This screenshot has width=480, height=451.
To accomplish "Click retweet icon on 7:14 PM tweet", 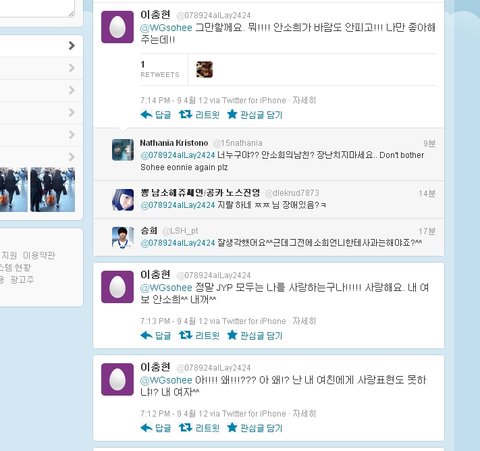I will click(185, 114).
